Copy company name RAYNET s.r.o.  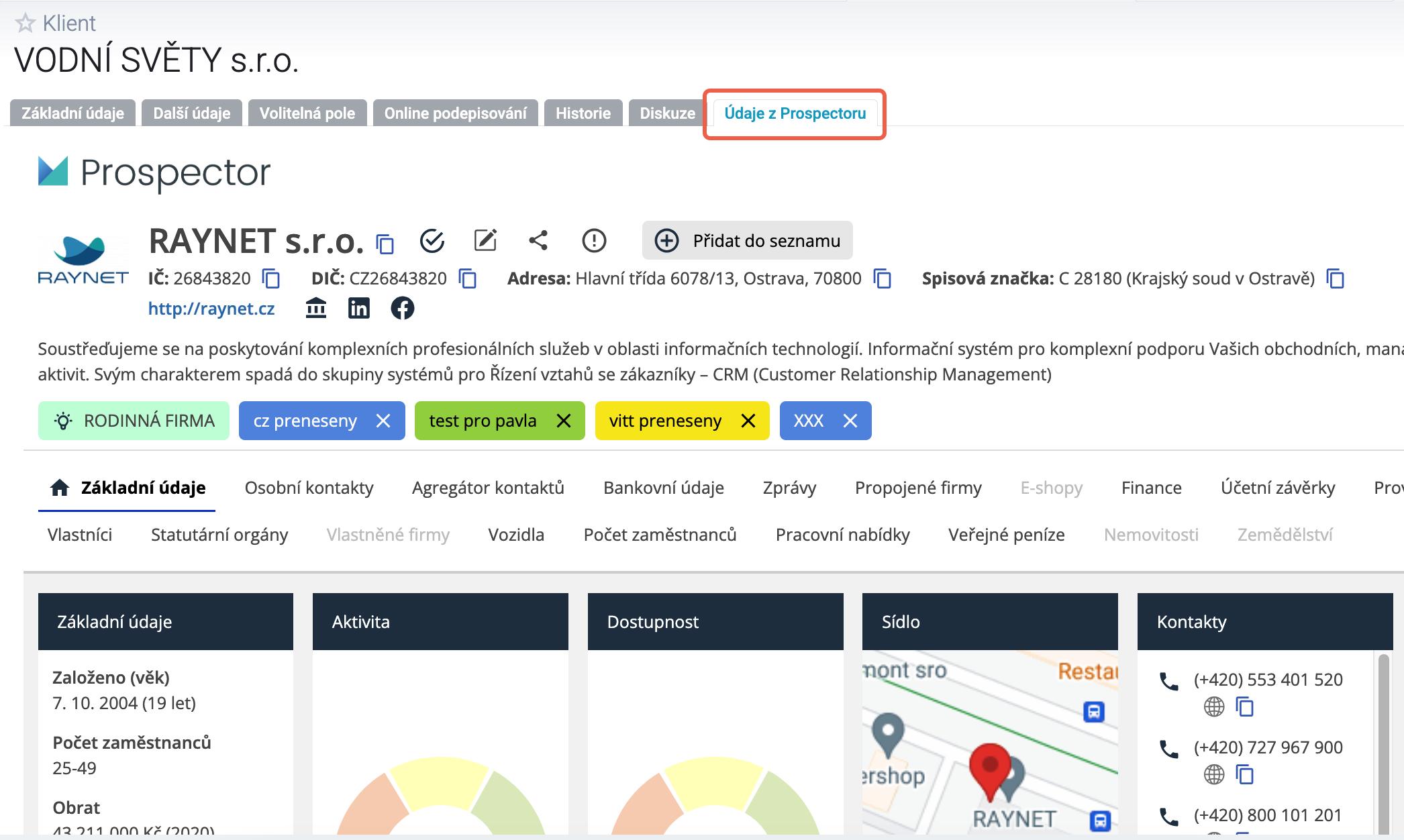click(x=385, y=244)
